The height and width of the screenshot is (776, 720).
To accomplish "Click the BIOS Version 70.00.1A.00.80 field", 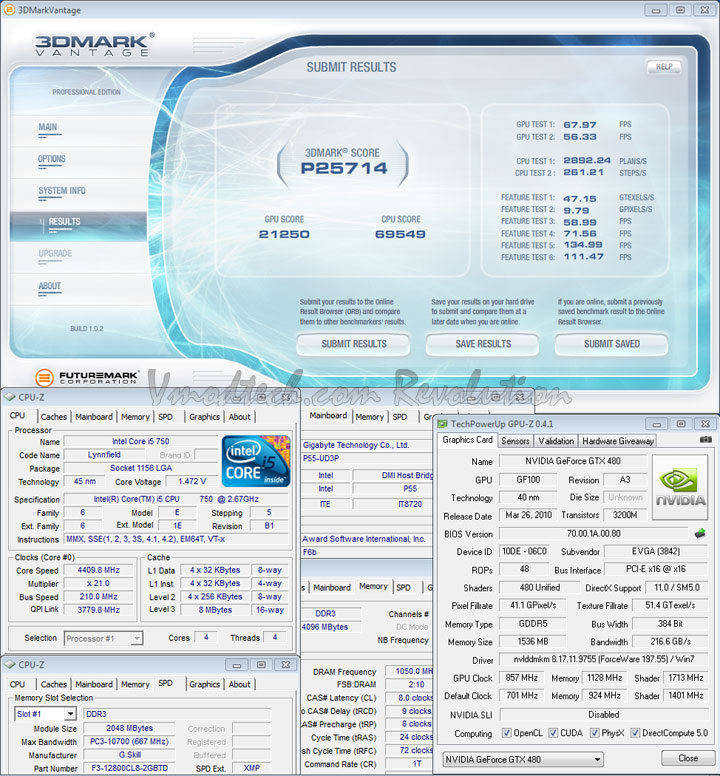I will point(593,534).
